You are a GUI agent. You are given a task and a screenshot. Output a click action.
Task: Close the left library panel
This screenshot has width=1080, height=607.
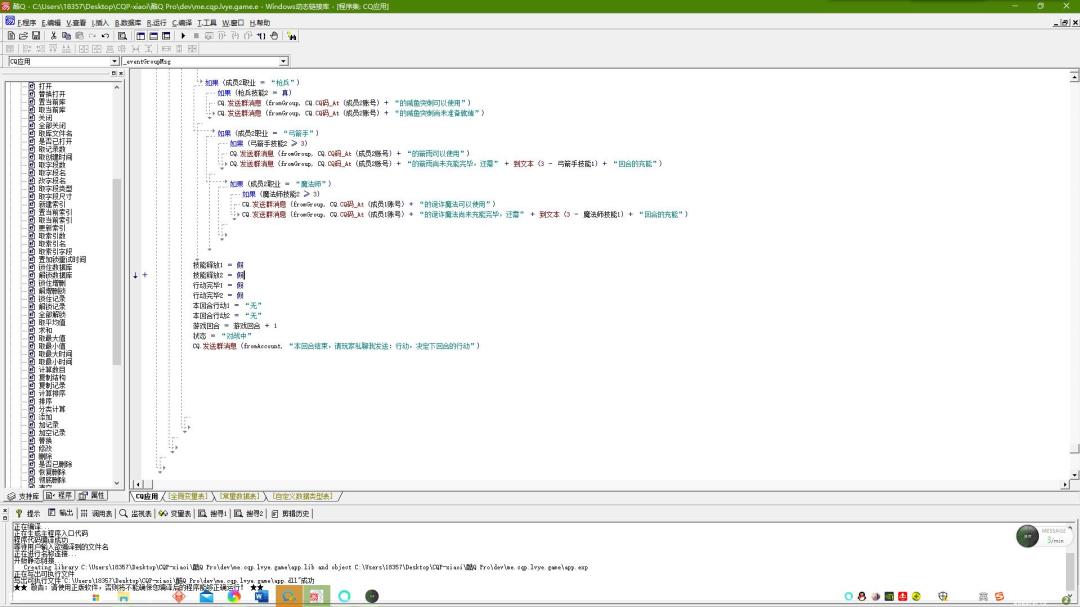coord(121,73)
